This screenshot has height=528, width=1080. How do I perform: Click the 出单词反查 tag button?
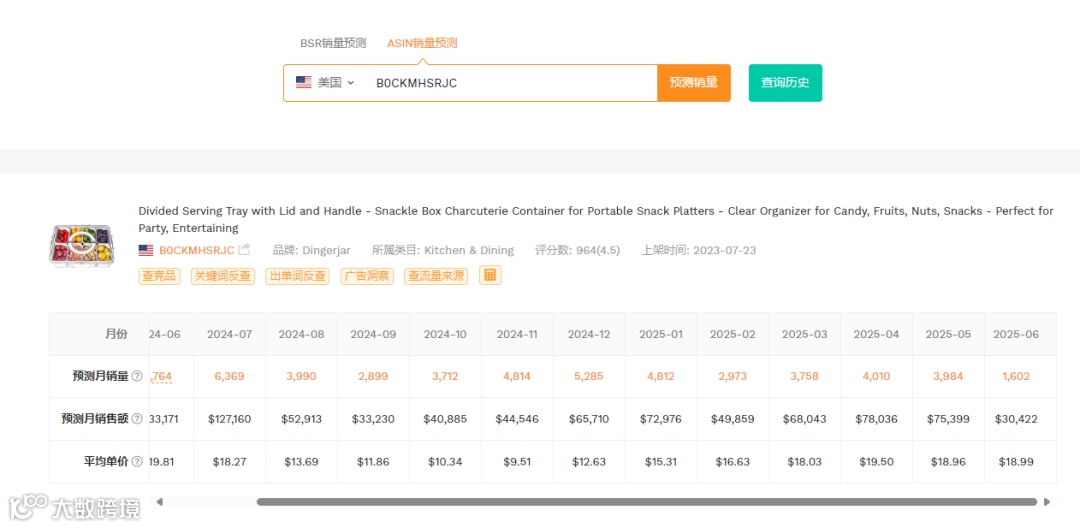coord(298,276)
